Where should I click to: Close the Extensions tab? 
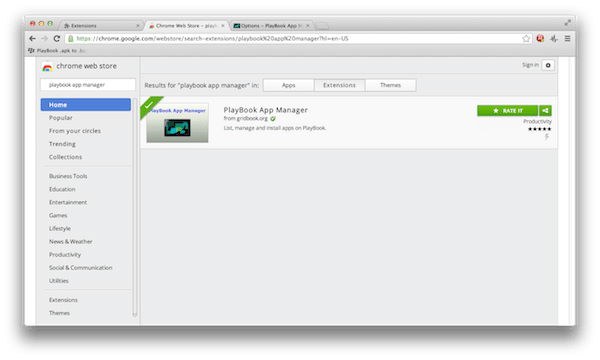tap(138, 26)
